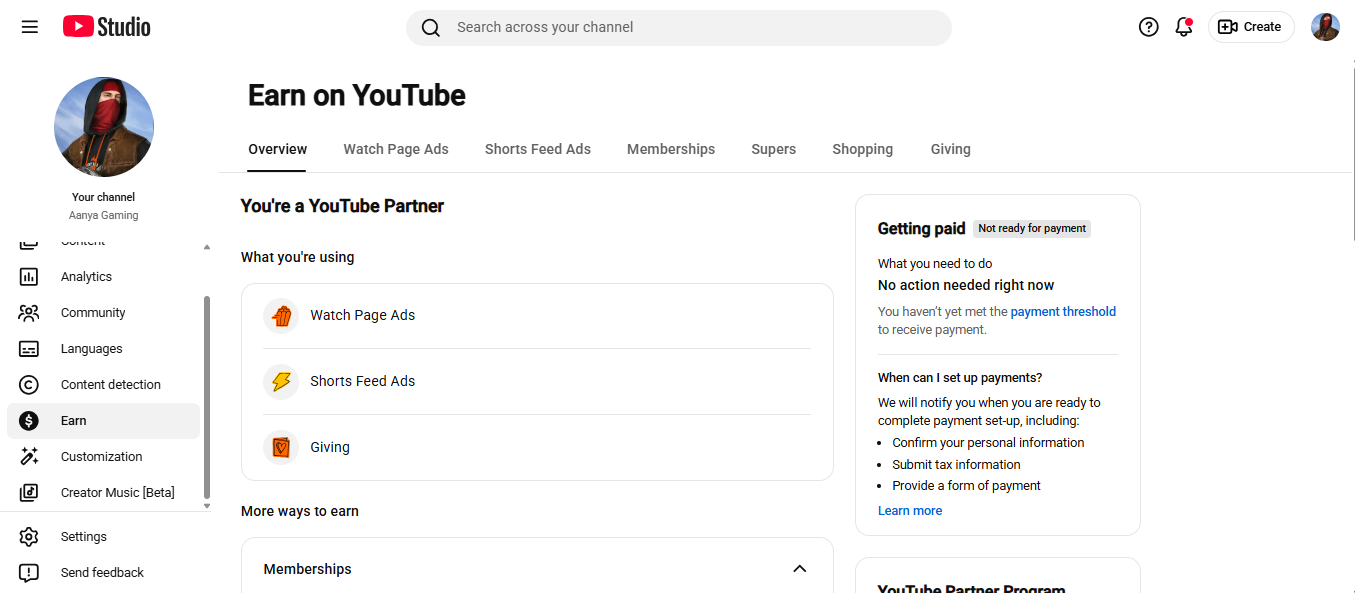Click the Languages icon in sidebar

click(x=29, y=349)
